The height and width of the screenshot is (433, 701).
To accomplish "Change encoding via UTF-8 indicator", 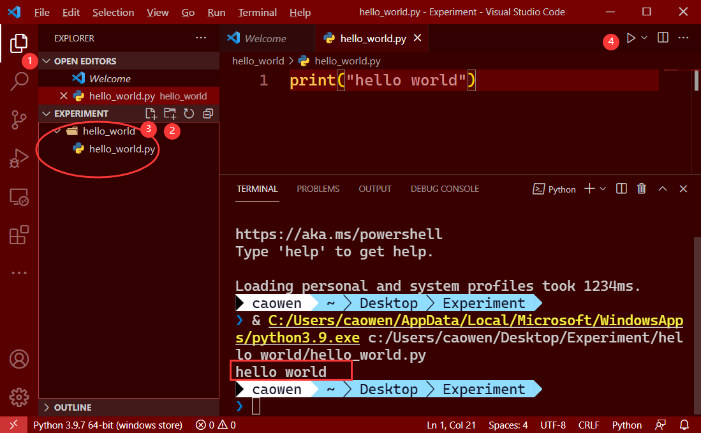I will pos(553,425).
